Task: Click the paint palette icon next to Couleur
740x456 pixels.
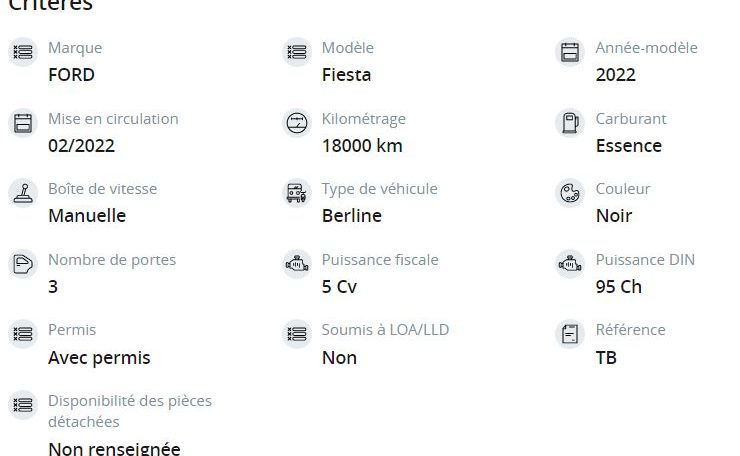Action: [x=570, y=193]
